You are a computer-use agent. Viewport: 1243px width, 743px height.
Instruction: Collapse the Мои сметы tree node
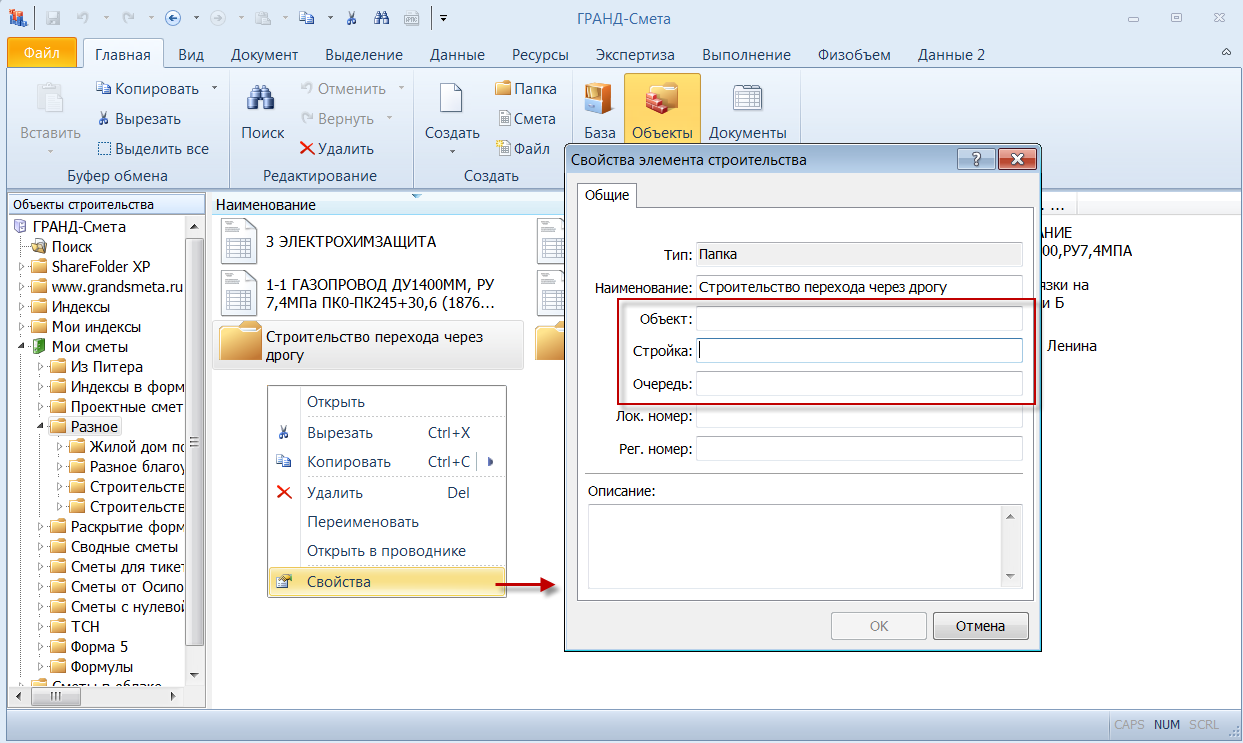point(23,347)
